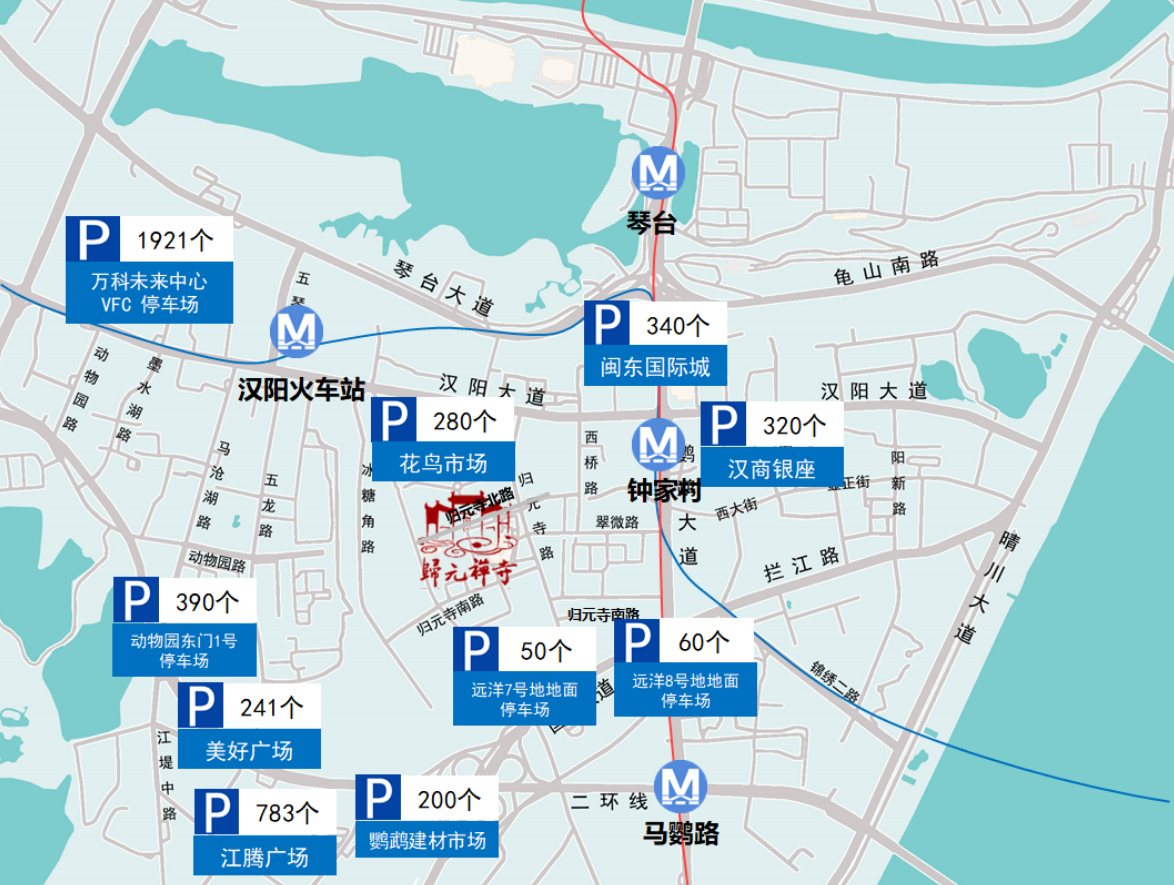Click the 783个 parking count
This screenshot has height=885, width=1174.
click(287, 812)
